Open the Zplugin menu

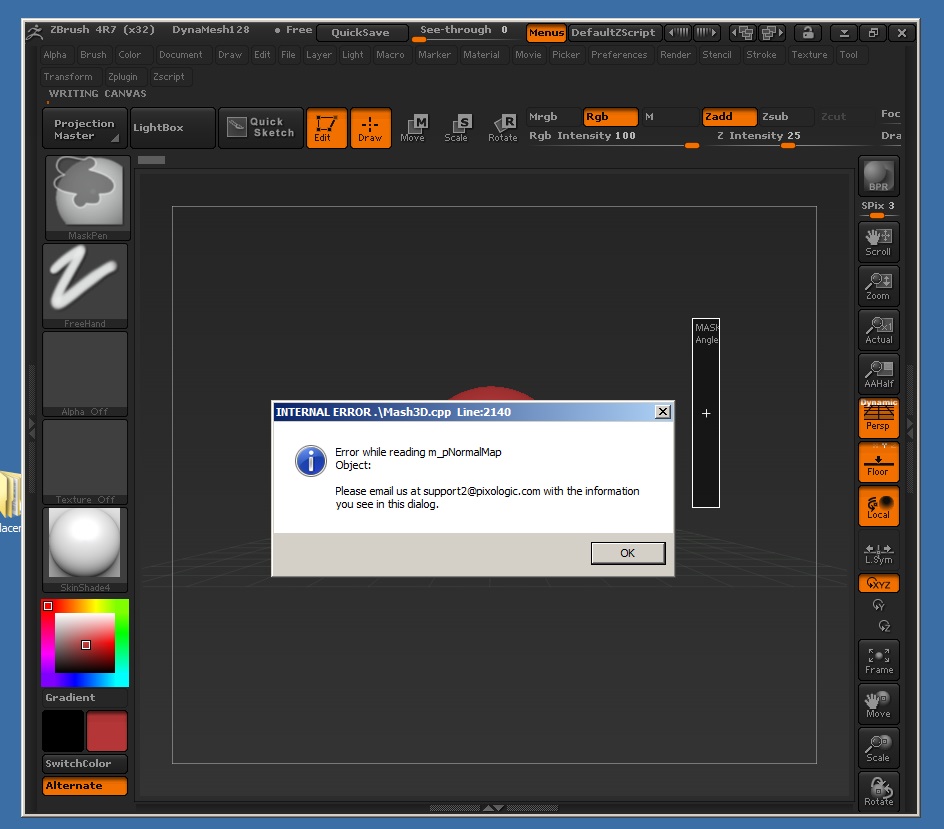click(123, 77)
